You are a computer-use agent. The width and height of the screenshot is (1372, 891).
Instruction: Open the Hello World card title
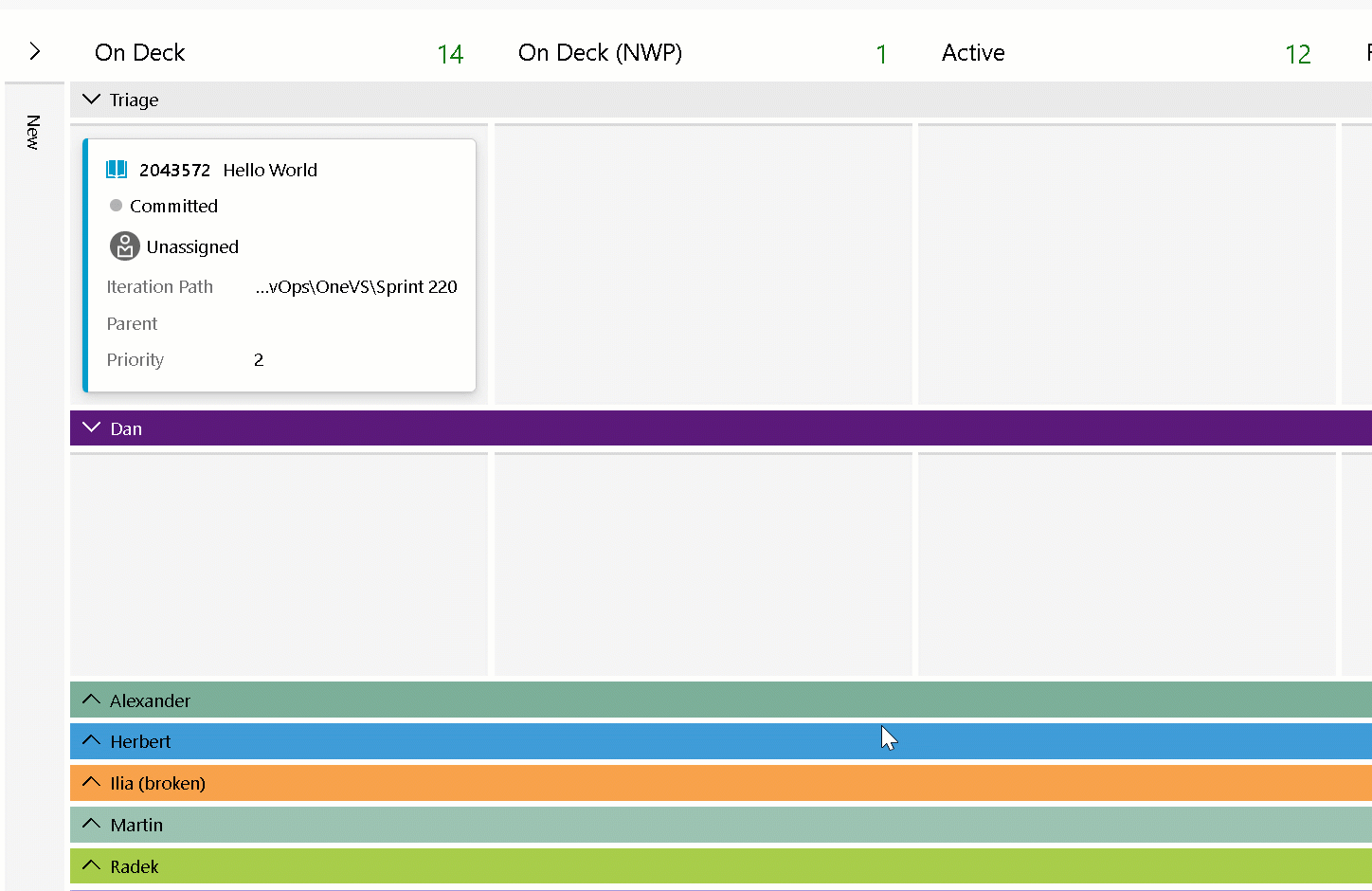[x=270, y=171]
